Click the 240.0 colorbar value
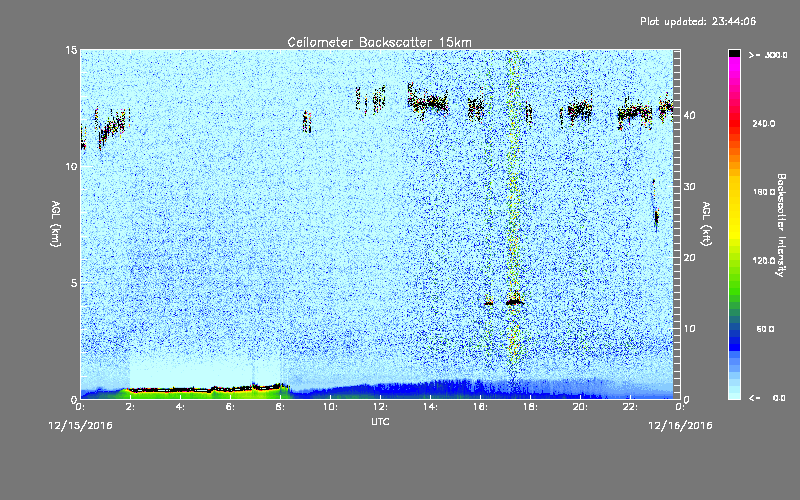This screenshot has height=500, width=800. click(763, 124)
